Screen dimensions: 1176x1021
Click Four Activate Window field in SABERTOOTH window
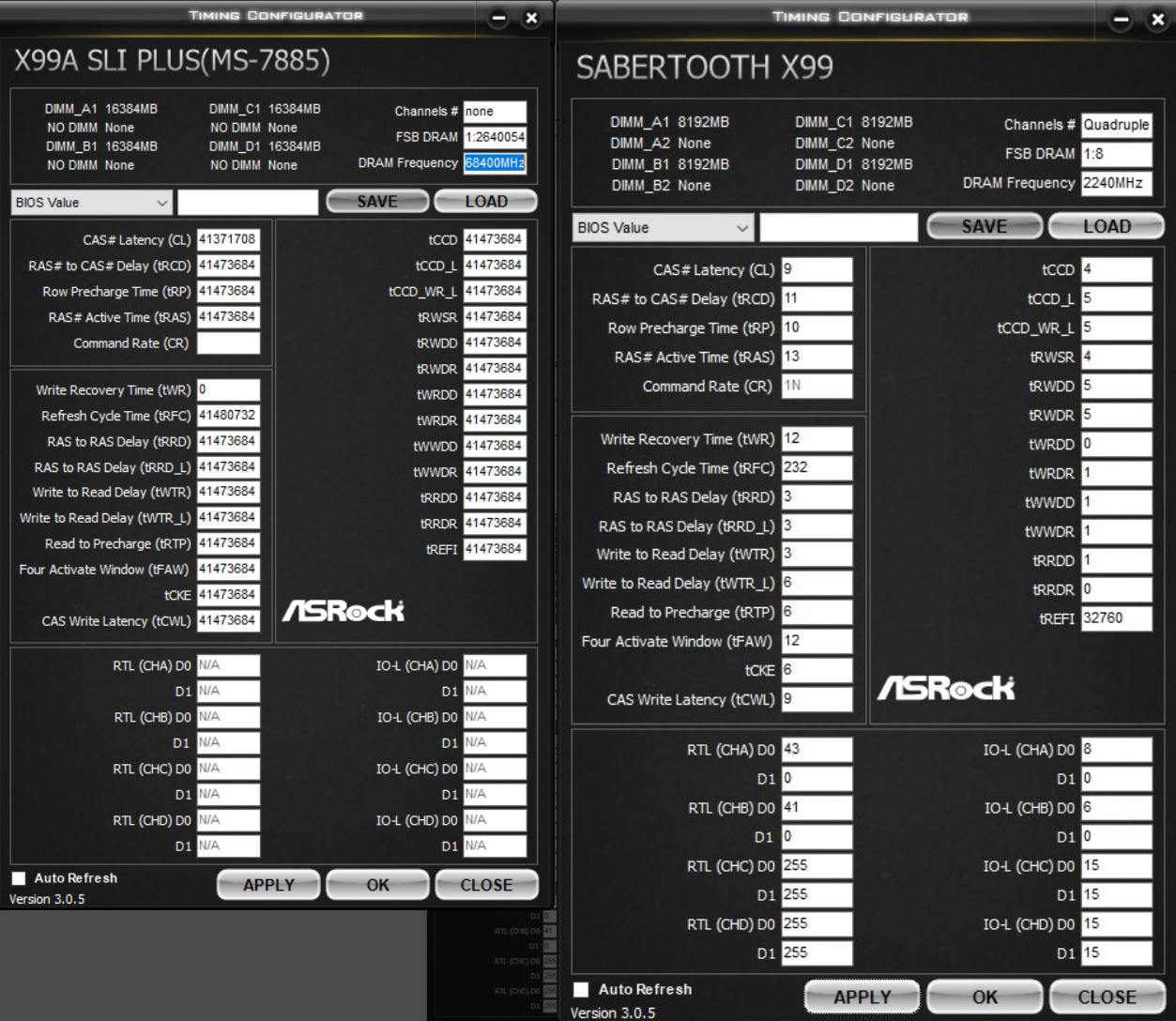coord(817,641)
